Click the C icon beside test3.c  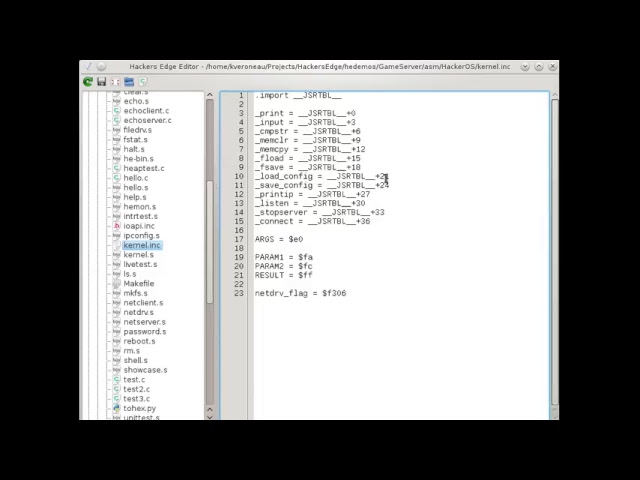coord(116,398)
